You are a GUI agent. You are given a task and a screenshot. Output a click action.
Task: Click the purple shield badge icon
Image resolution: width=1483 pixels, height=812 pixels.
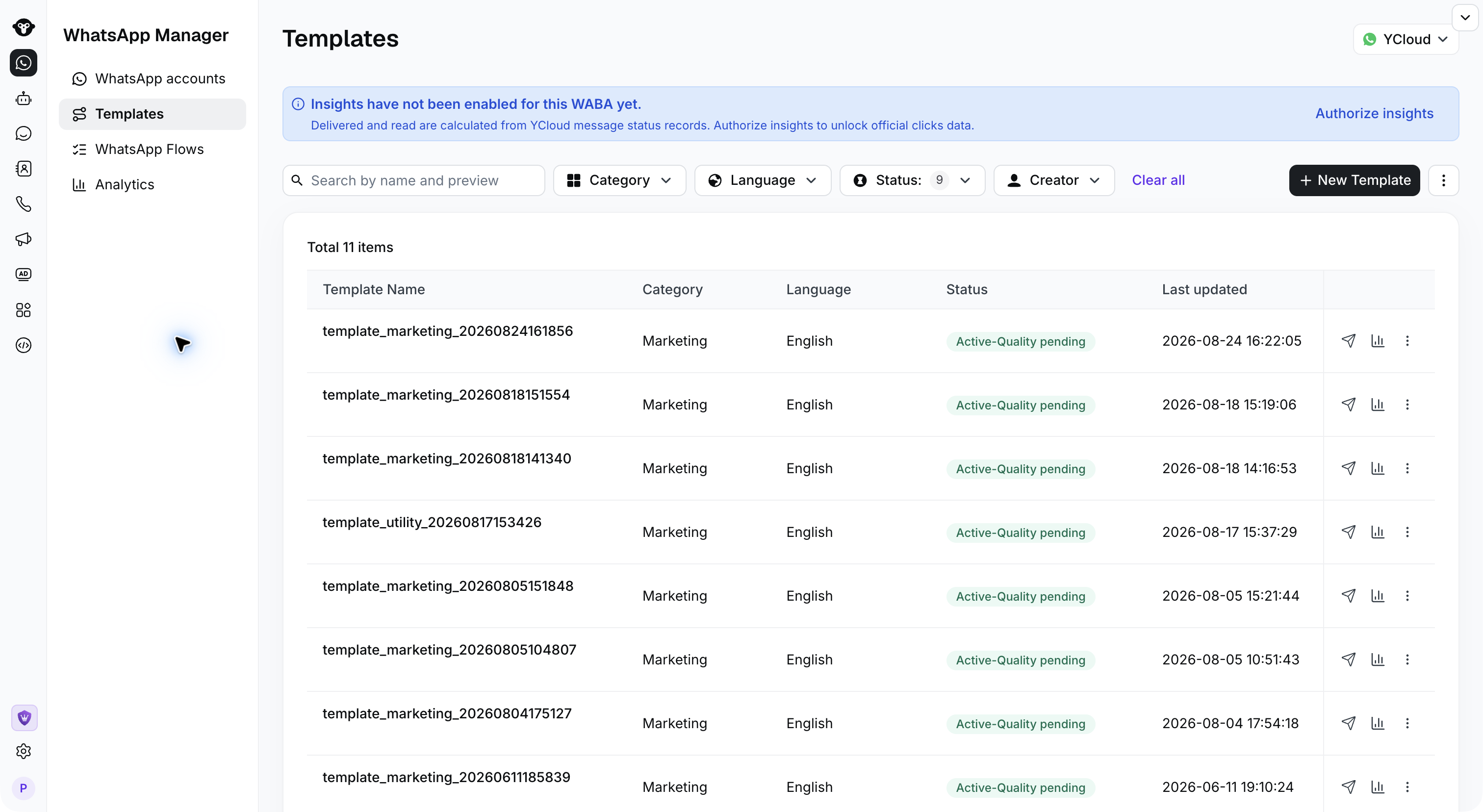(x=24, y=718)
